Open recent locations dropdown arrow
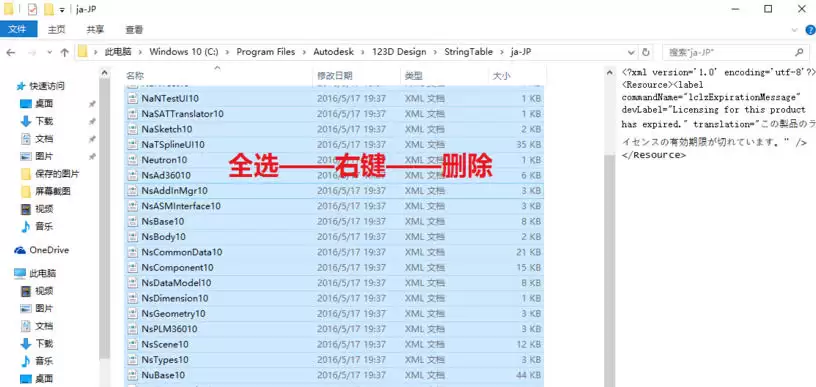Viewport: 816px width, 387px height. [x=49, y=52]
